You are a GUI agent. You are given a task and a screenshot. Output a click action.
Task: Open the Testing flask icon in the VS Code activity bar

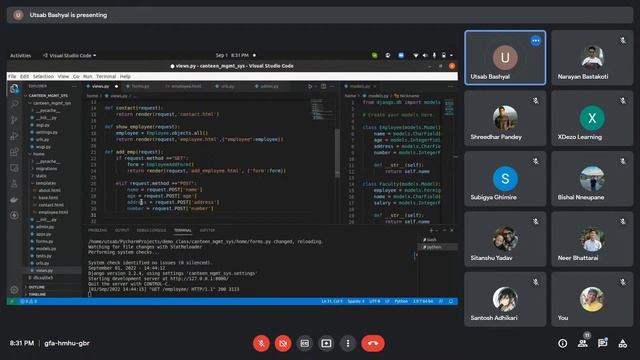pos(14,184)
